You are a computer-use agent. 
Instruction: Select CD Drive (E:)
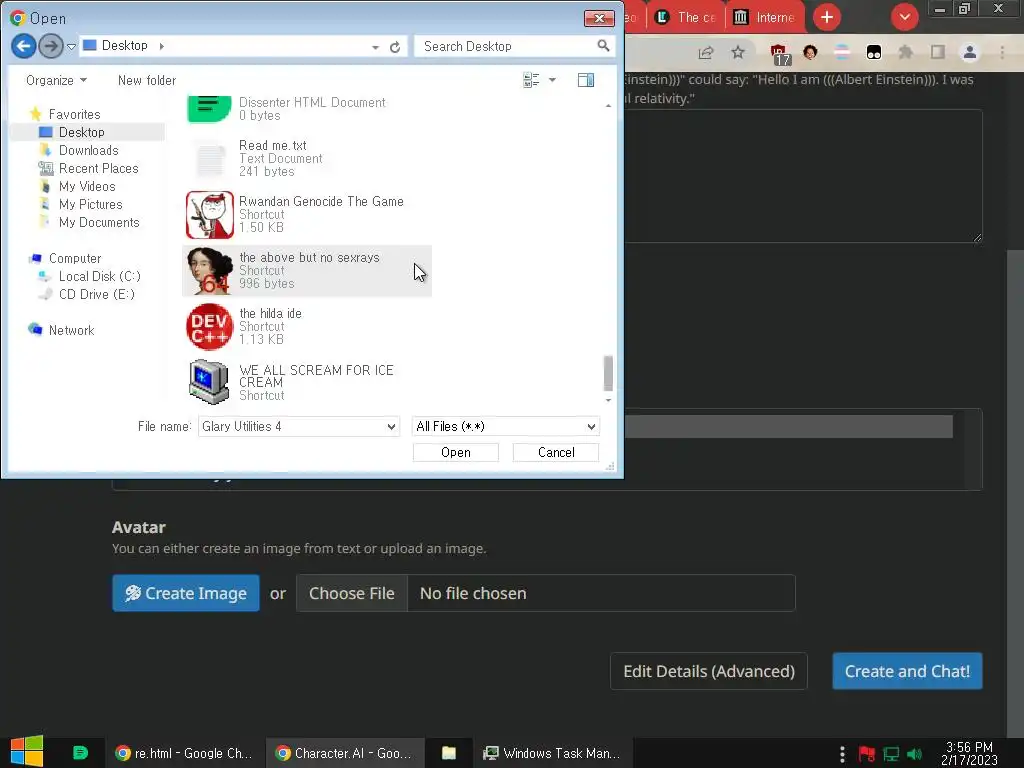coord(97,295)
